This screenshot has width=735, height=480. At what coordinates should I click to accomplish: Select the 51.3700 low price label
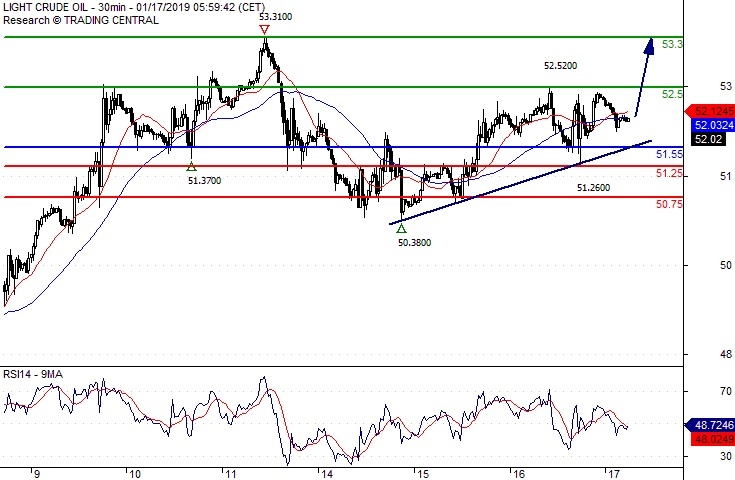coord(204,181)
